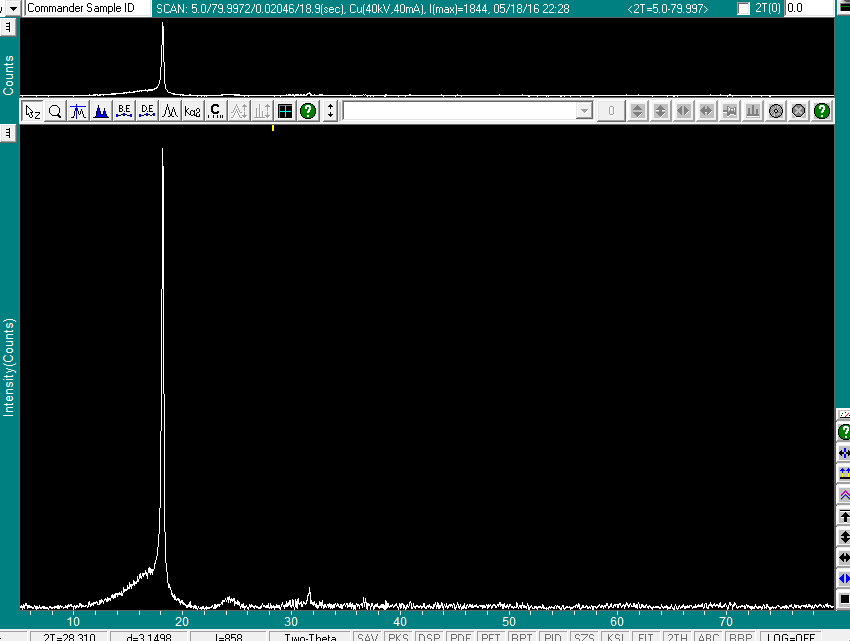Click the I=858 status readout
The image size is (850, 641).
click(x=228, y=637)
